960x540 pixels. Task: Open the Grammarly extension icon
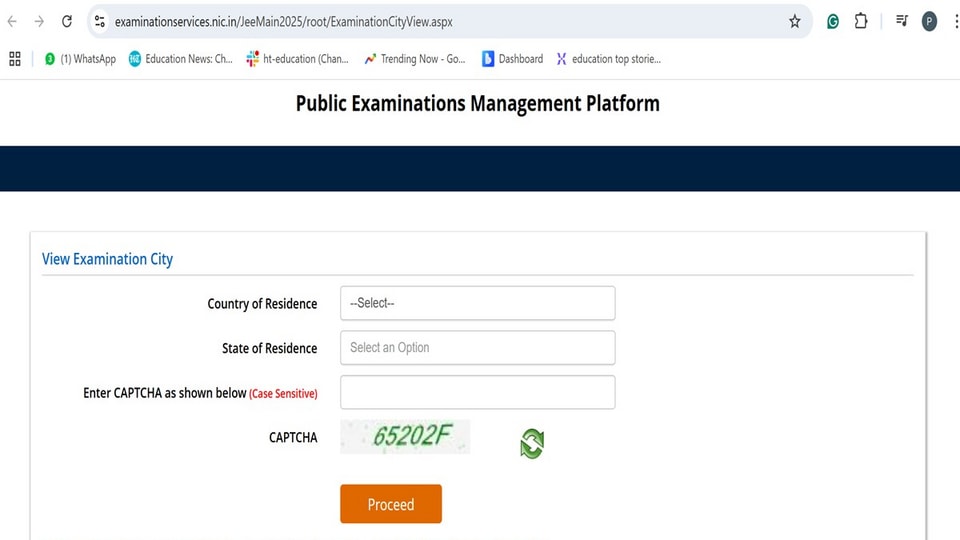pyautogui.click(x=833, y=21)
